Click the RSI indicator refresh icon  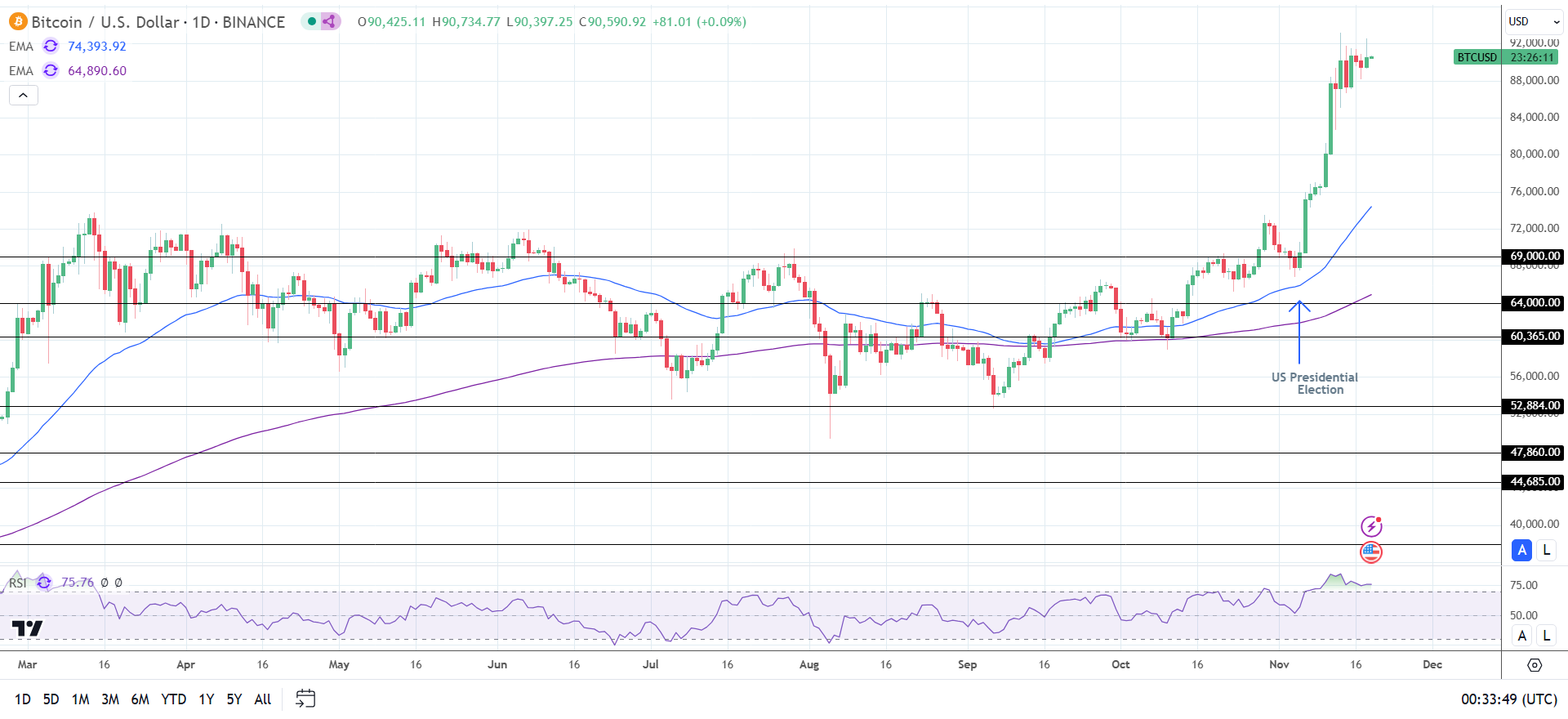tap(44, 583)
